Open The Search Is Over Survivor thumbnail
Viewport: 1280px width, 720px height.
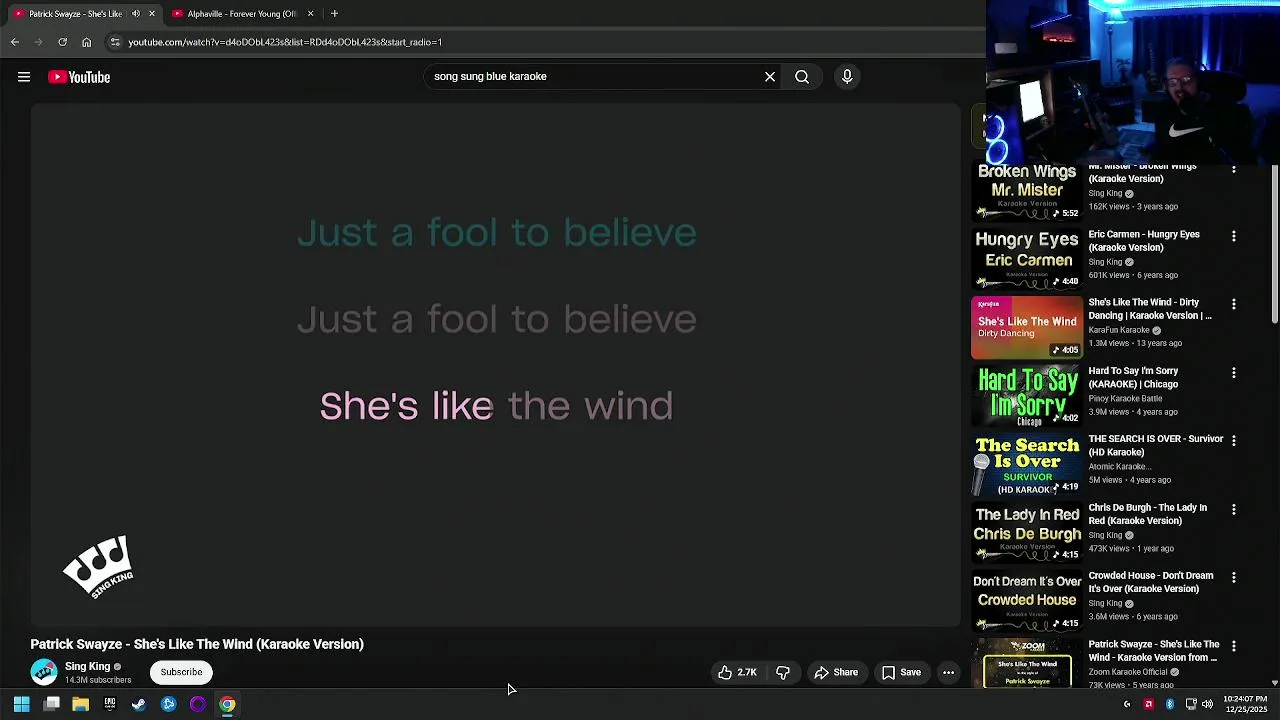1027,464
